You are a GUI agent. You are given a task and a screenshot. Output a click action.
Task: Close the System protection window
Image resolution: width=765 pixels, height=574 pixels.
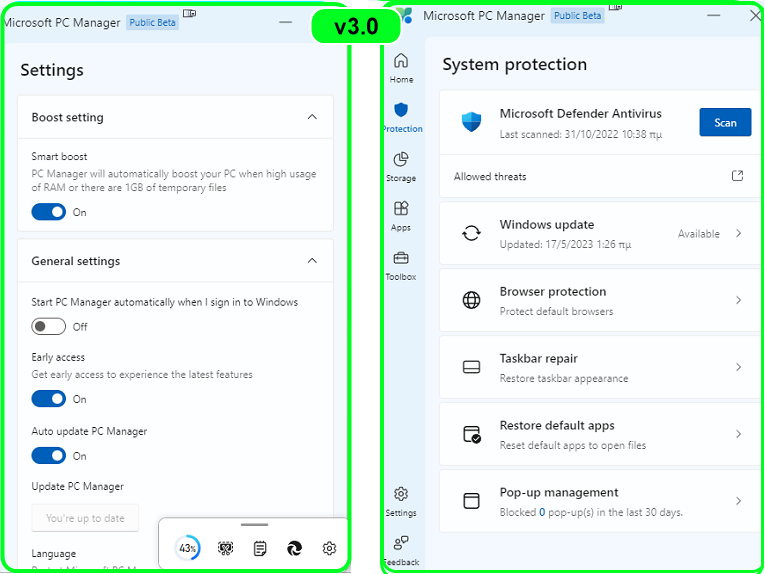pos(755,16)
